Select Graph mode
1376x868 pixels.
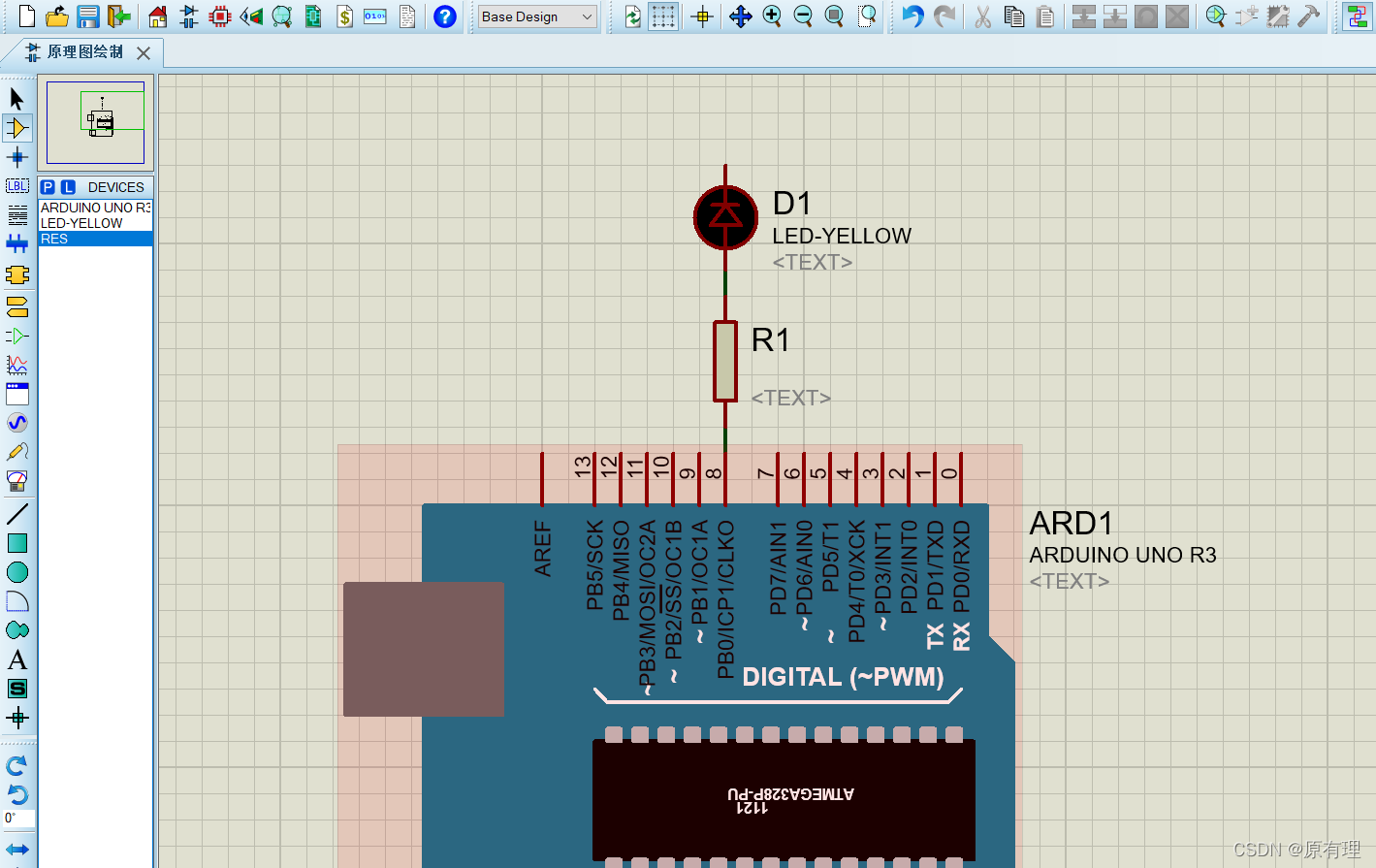tap(17, 365)
